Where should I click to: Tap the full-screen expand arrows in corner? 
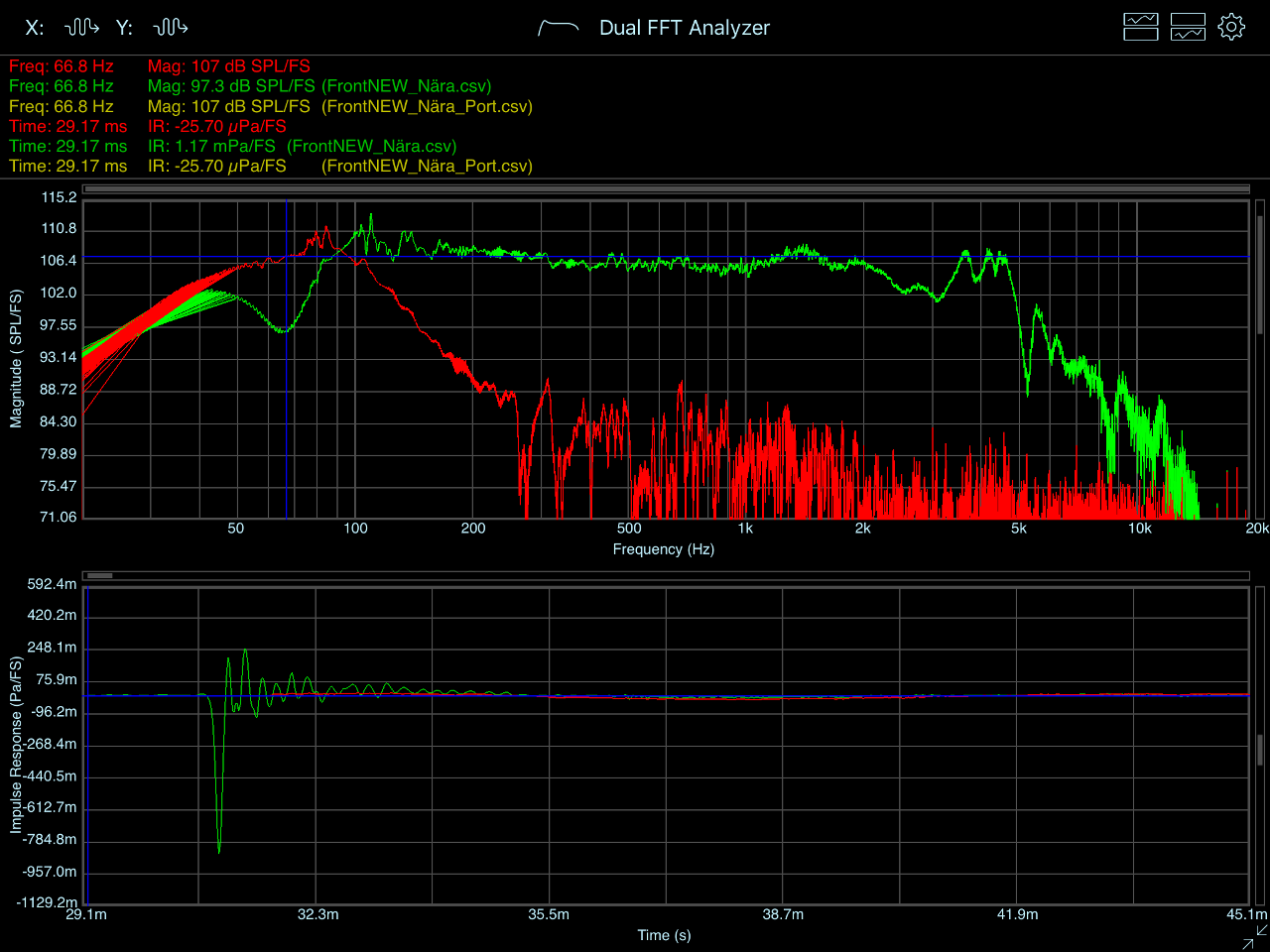pos(1254,936)
